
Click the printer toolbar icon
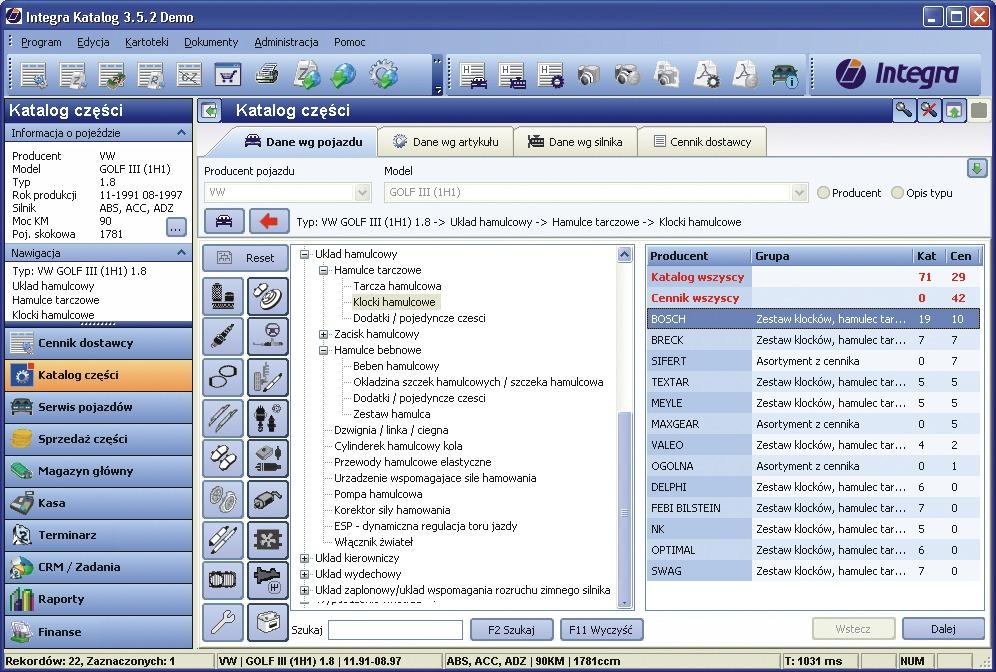coord(267,74)
